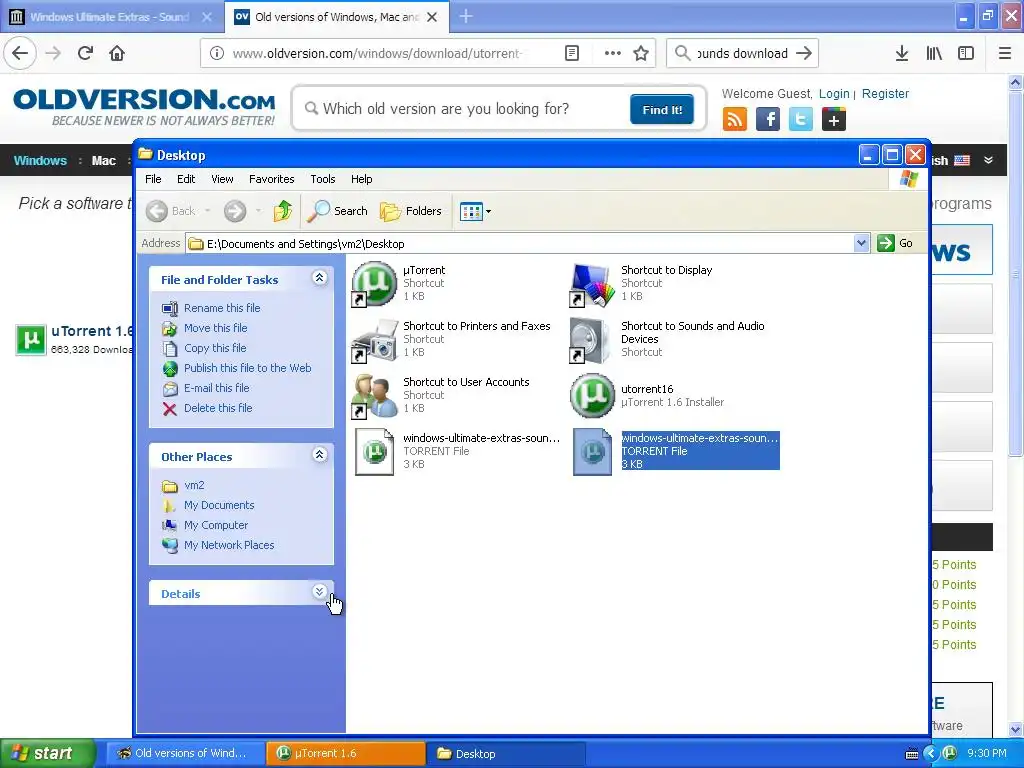This screenshot has height=768, width=1024.
Task: Click the Explorer Forward arrow button
Action: pos(235,211)
